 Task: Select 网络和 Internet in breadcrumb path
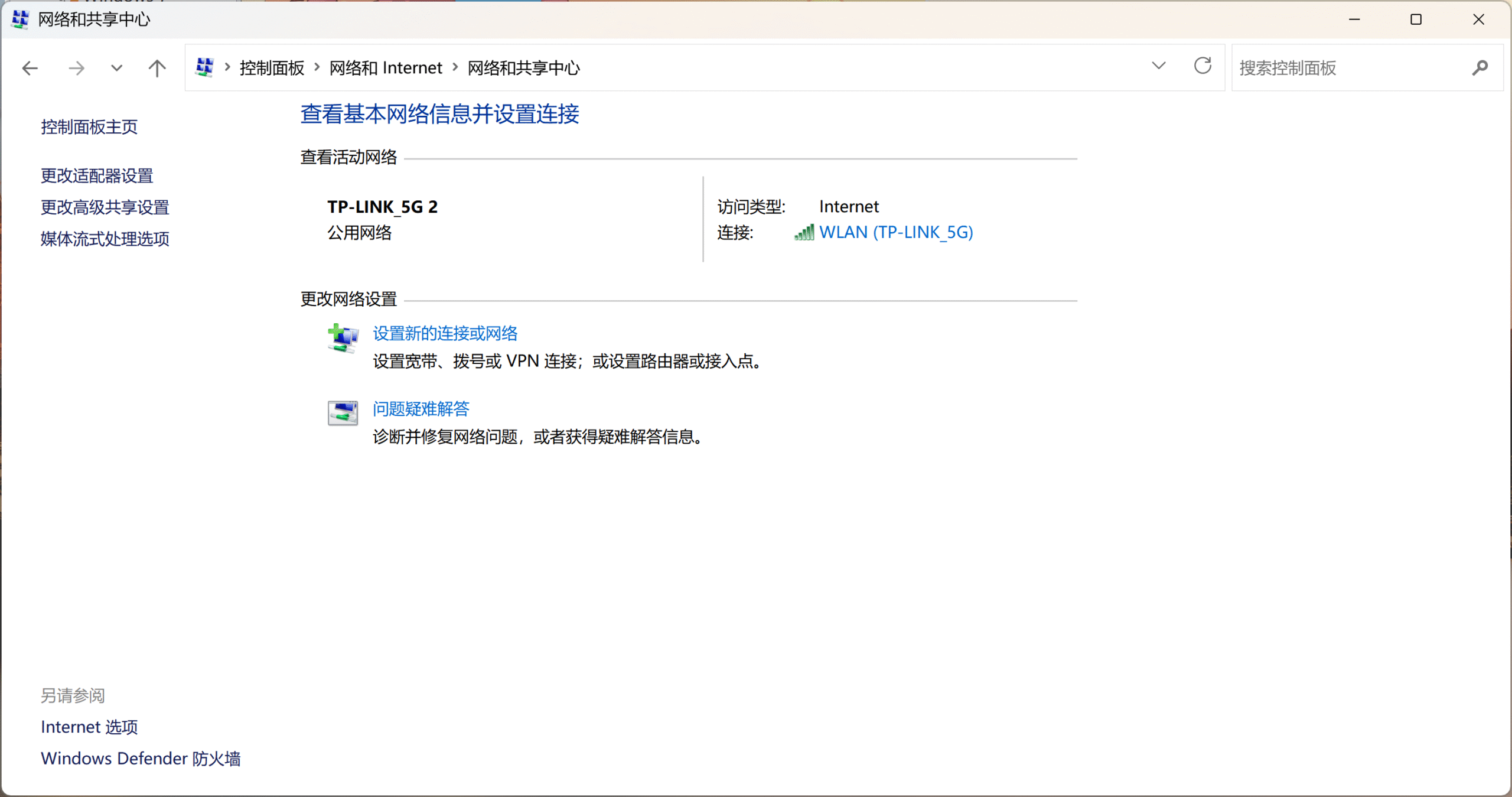(x=386, y=67)
